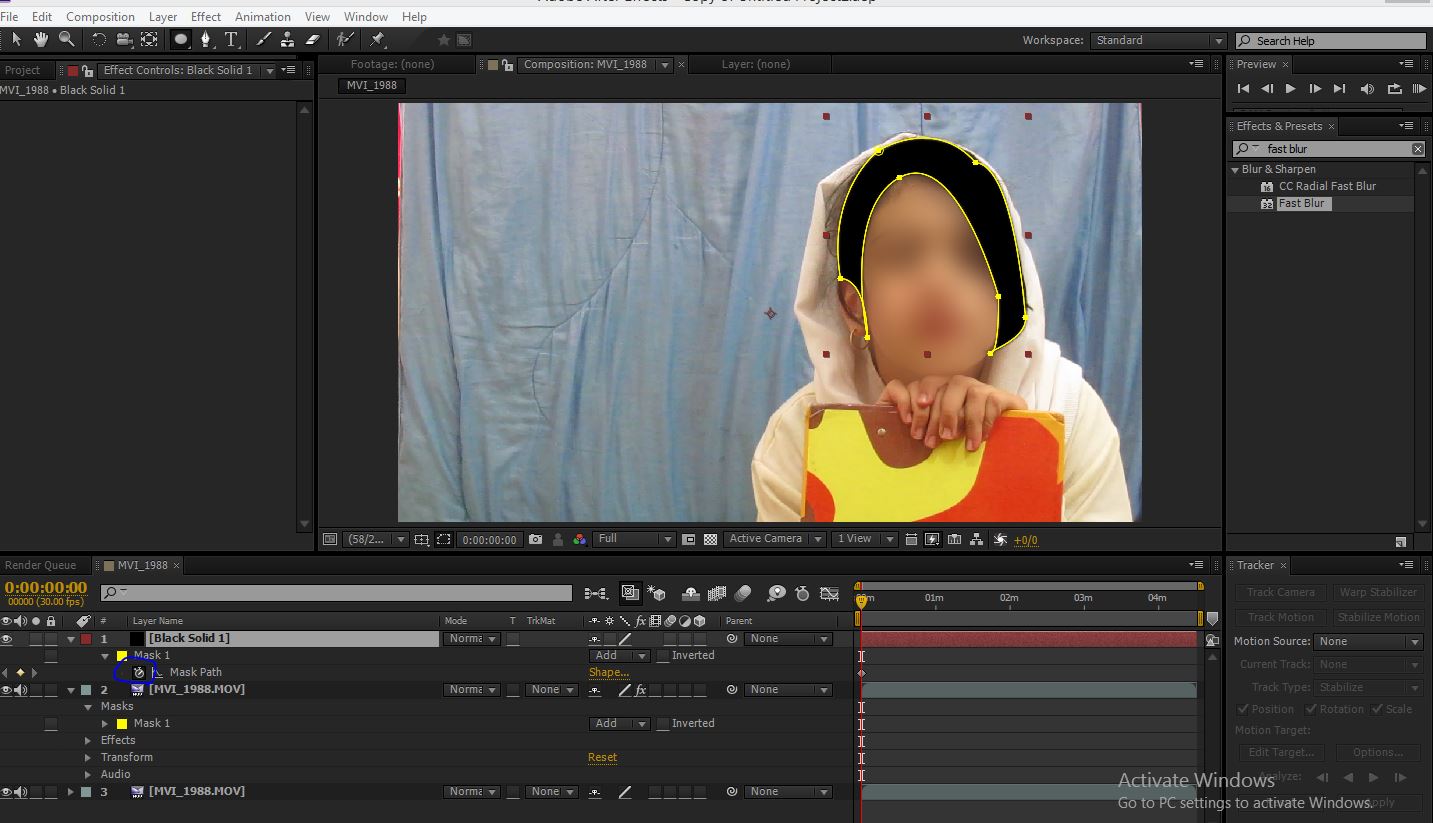Viewport: 1433px width, 823px height.
Task: Select the Zoom magnifier tool
Action: (x=66, y=39)
